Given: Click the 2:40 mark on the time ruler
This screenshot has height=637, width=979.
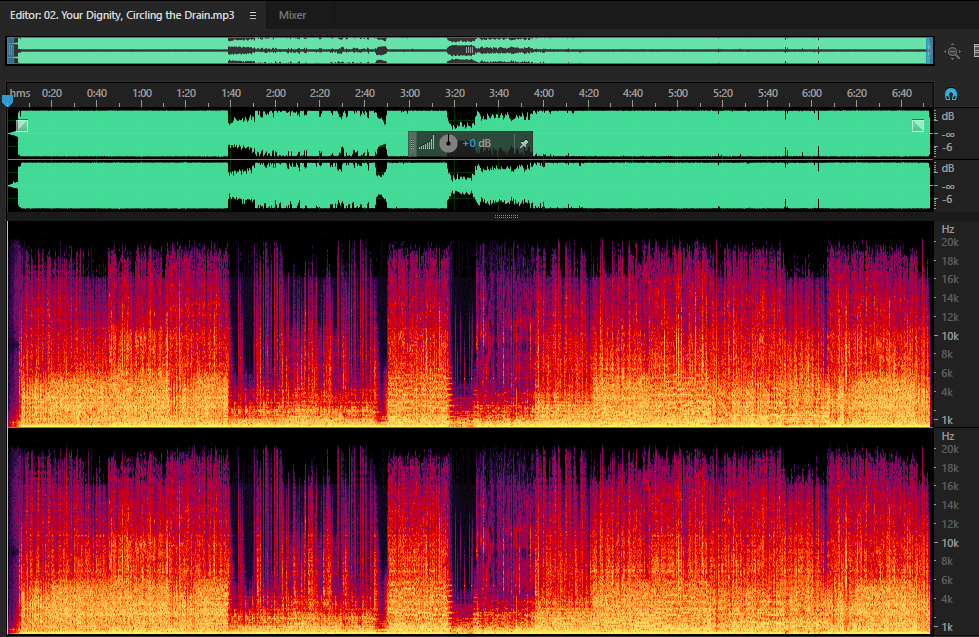Looking at the screenshot, I should [365, 93].
